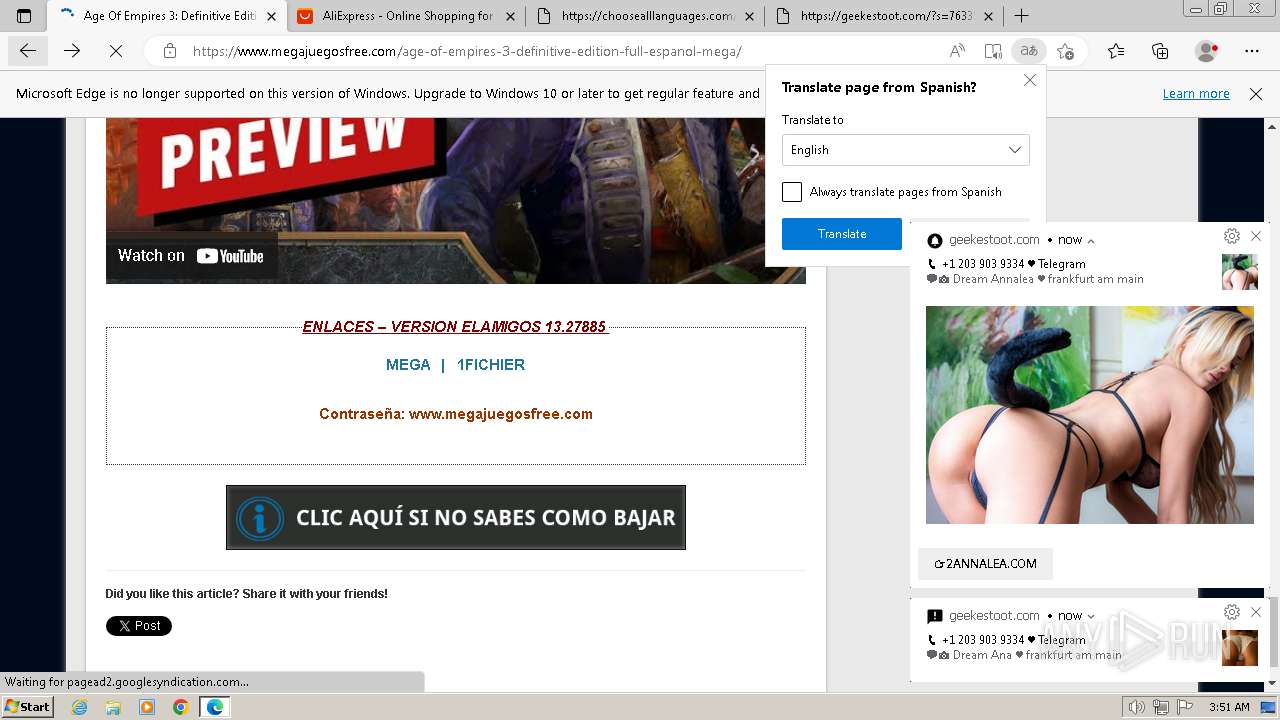1280x720 pixels.
Task: Open the browser profile avatar
Action: (x=1207, y=51)
